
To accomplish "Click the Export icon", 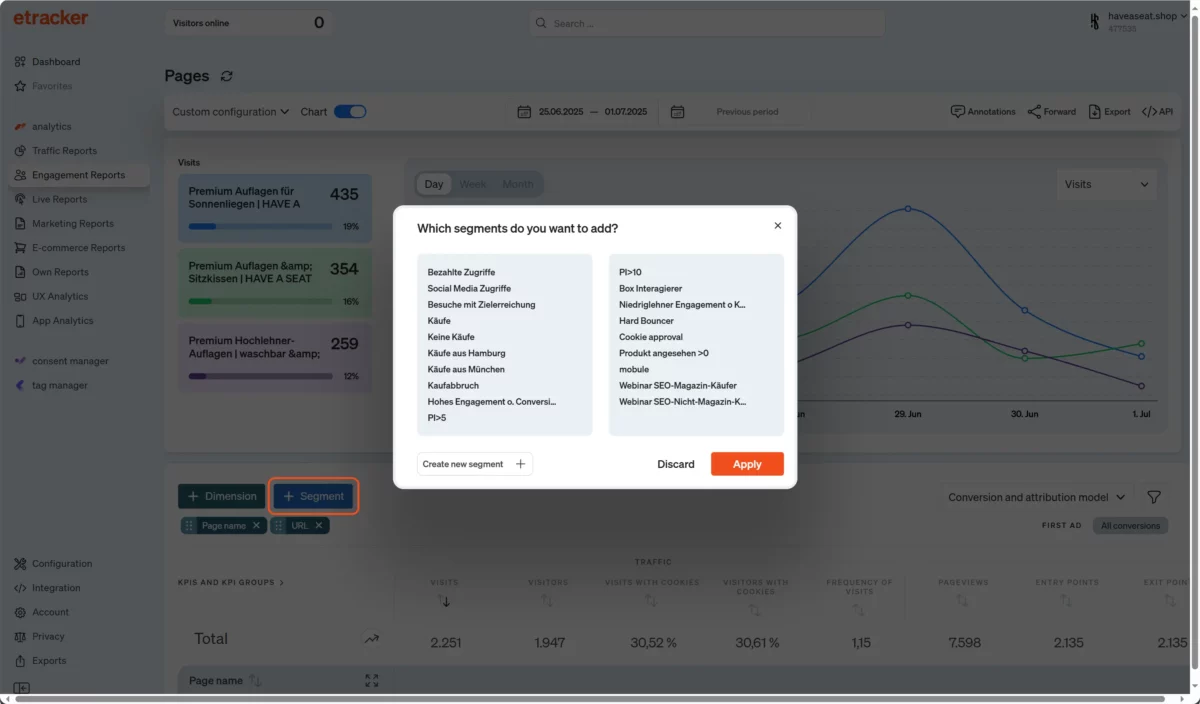I will tap(1095, 112).
